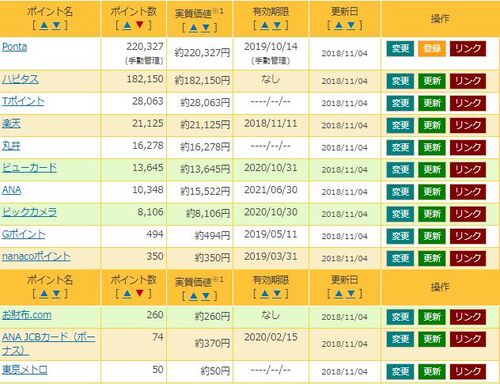Open the Tポイント link
The height and width of the screenshot is (384, 500).
coord(23,101)
